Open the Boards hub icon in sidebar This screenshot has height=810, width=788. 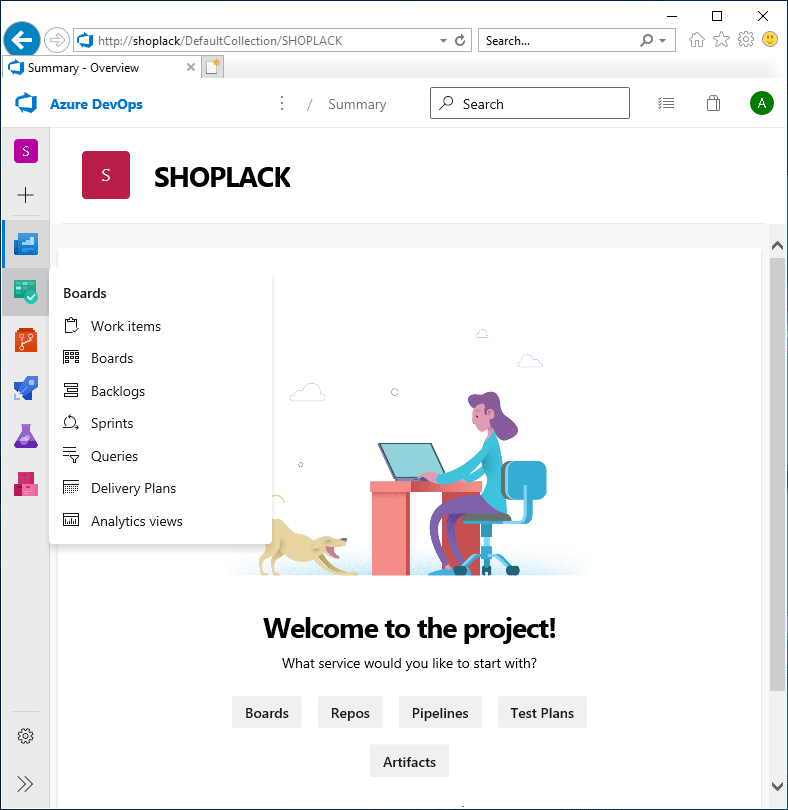click(26, 292)
